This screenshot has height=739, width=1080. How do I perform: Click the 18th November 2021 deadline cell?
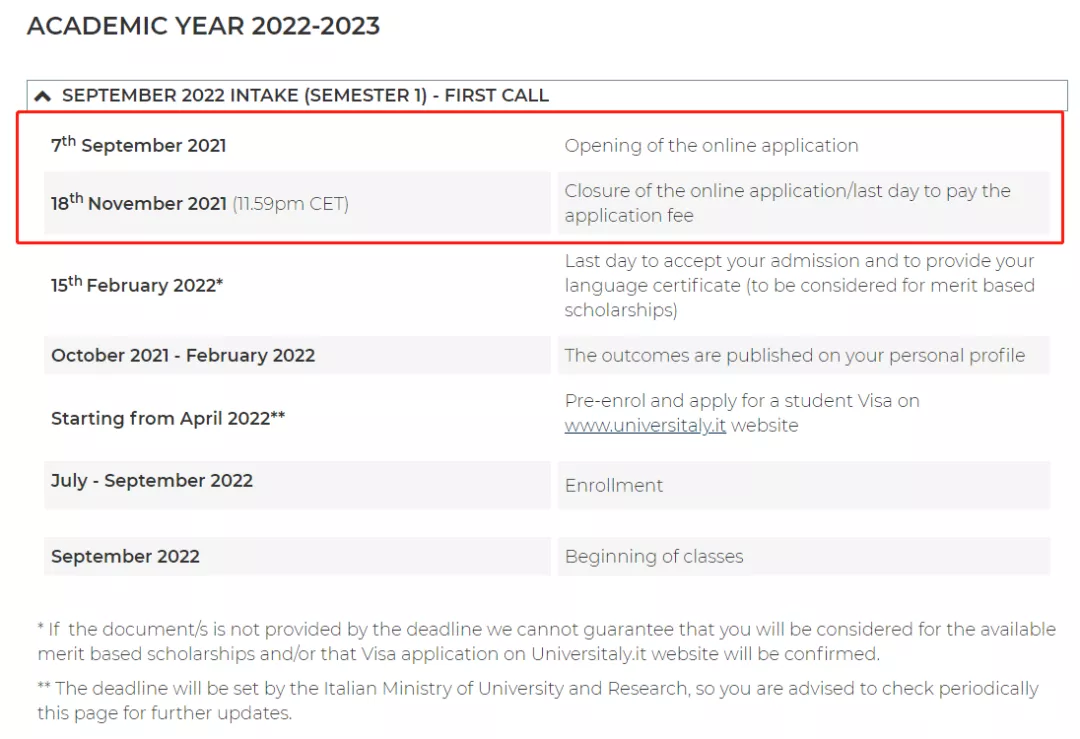200,203
